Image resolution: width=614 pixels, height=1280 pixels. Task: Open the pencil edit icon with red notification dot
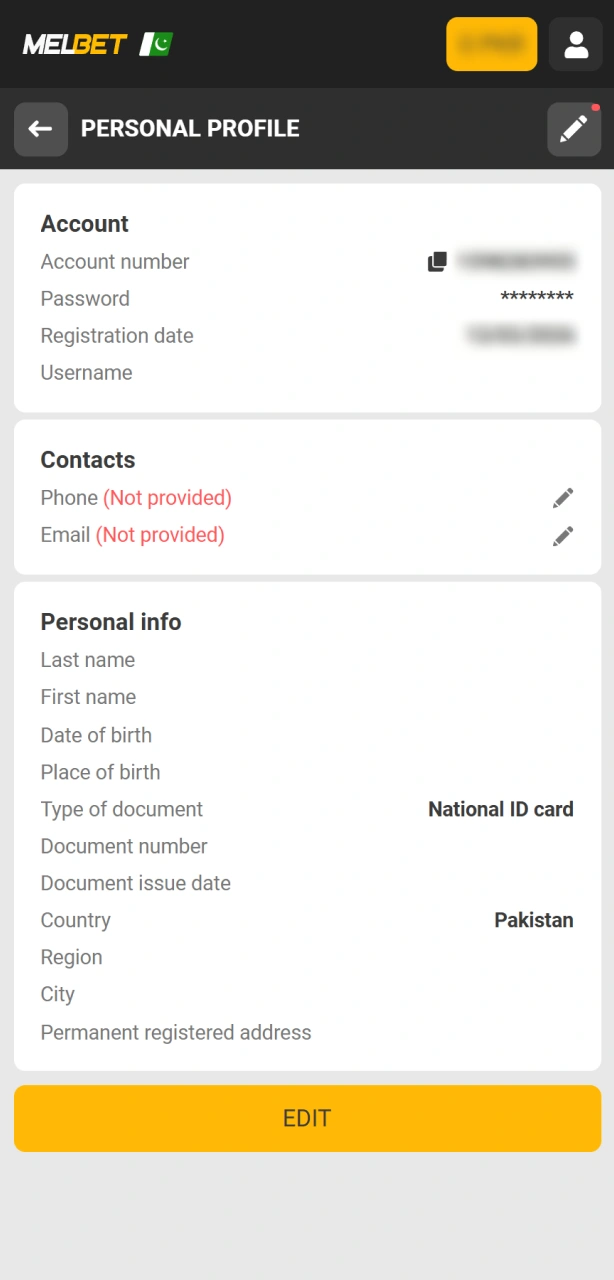pos(573,128)
